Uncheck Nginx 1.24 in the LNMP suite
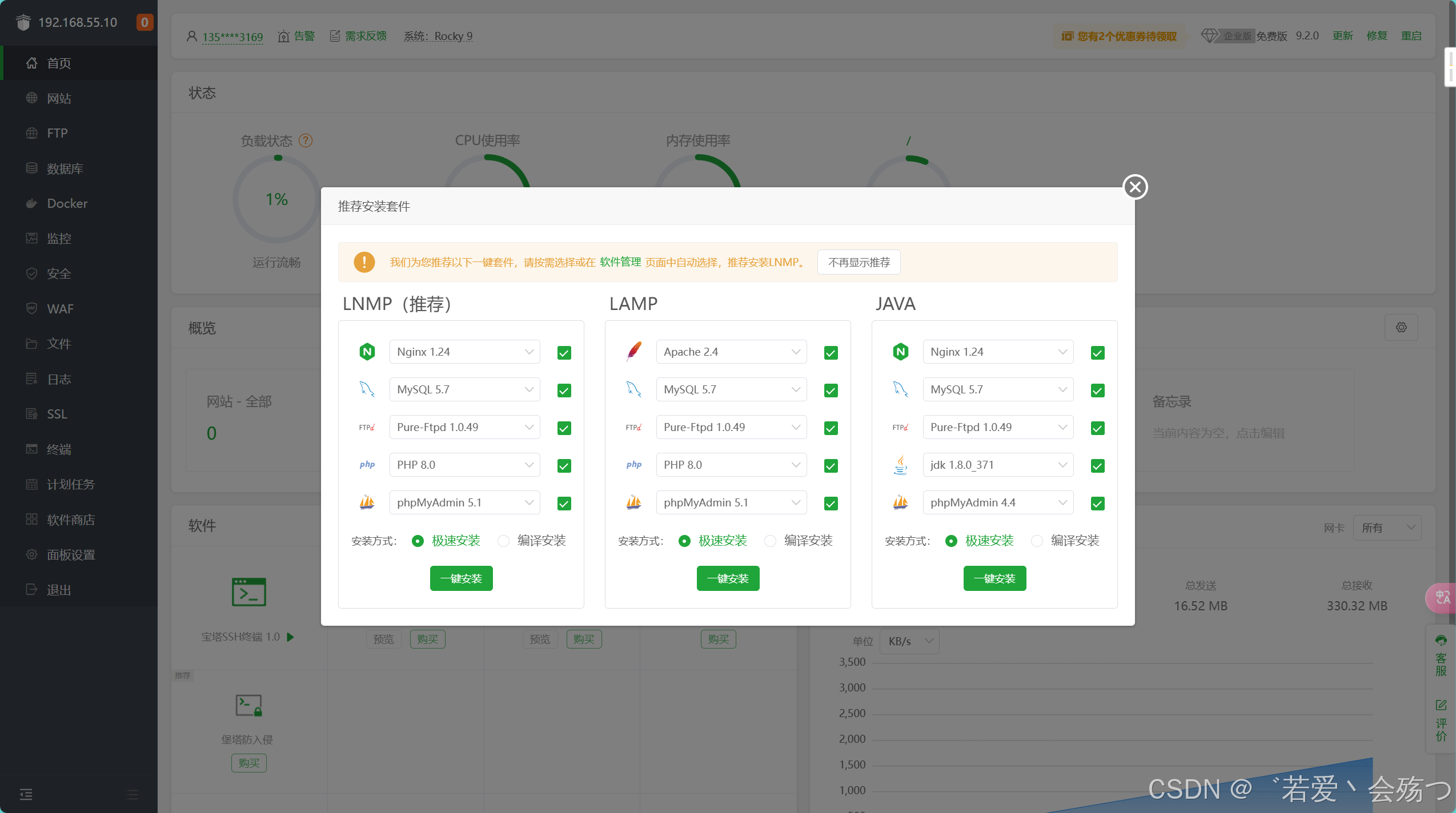 point(563,352)
